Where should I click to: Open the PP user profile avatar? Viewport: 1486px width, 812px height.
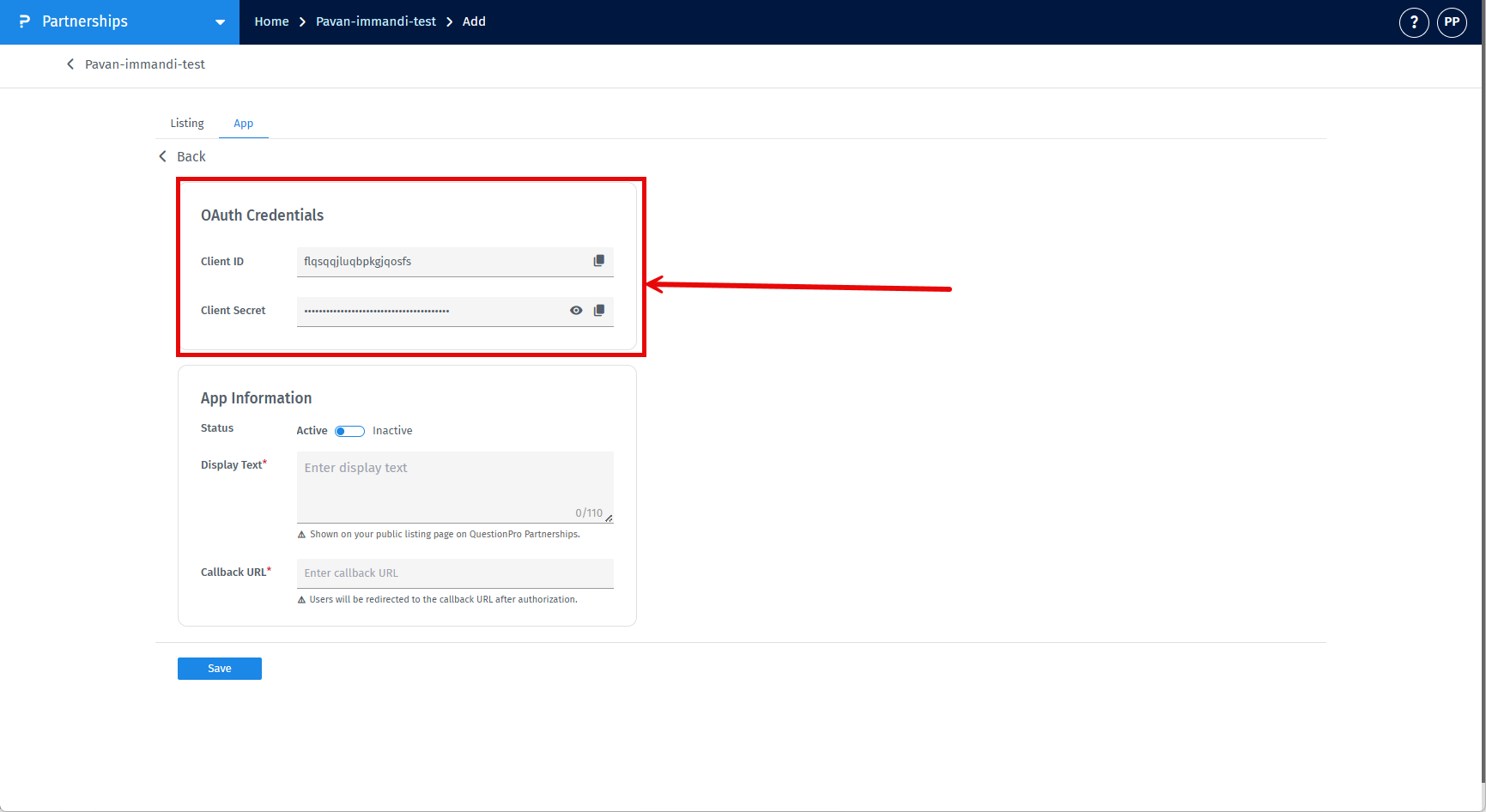tap(1452, 22)
